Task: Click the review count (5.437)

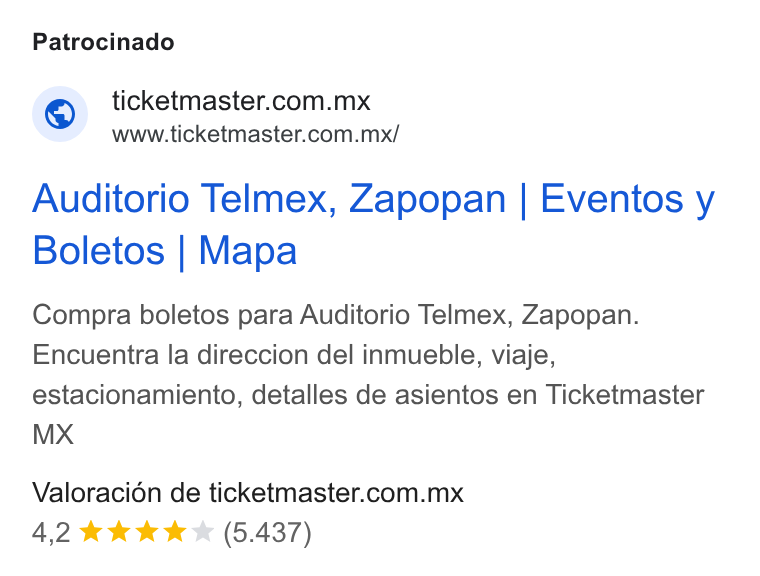Action: click(267, 533)
